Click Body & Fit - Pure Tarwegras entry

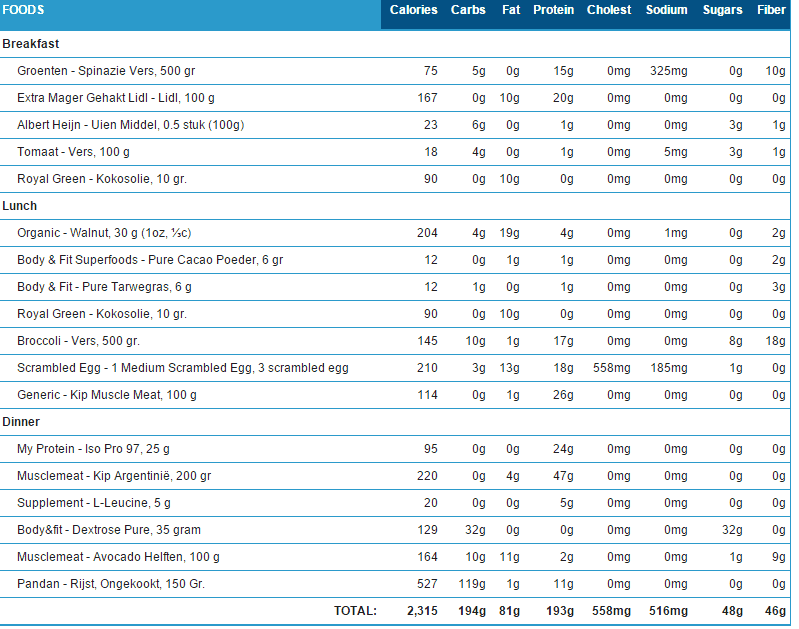104,287
